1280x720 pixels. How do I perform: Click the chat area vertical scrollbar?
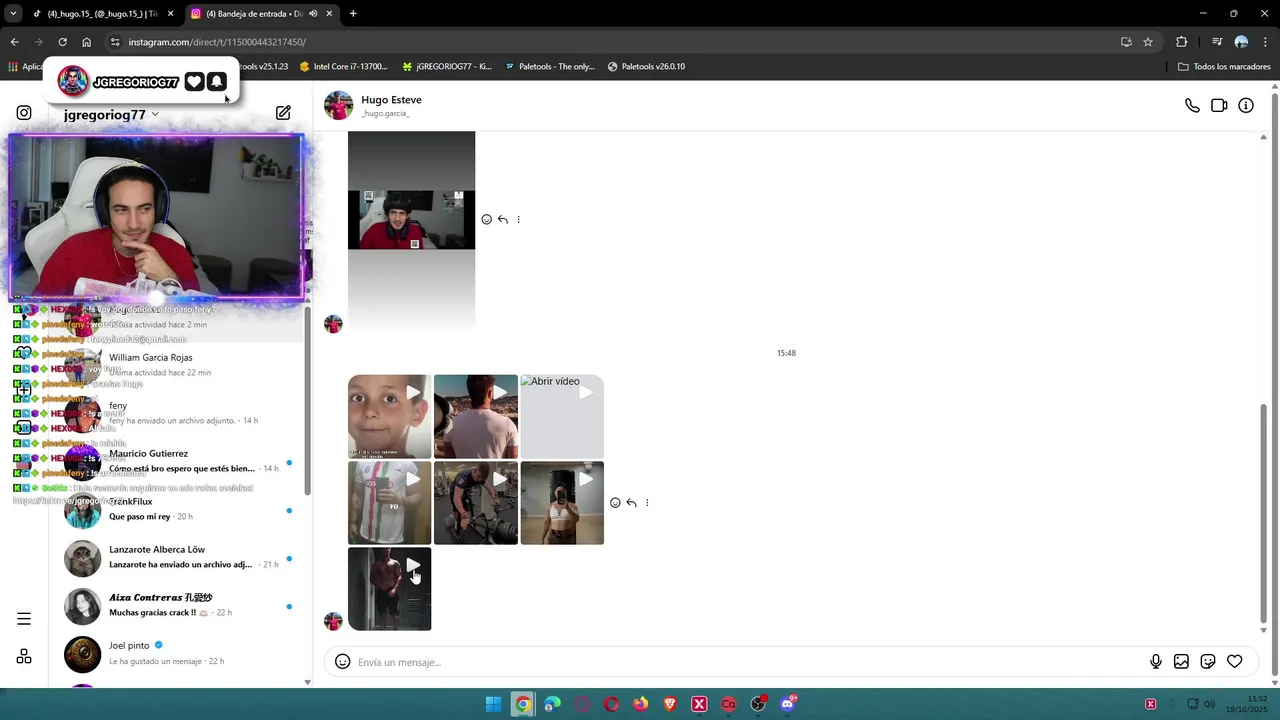1263,514
